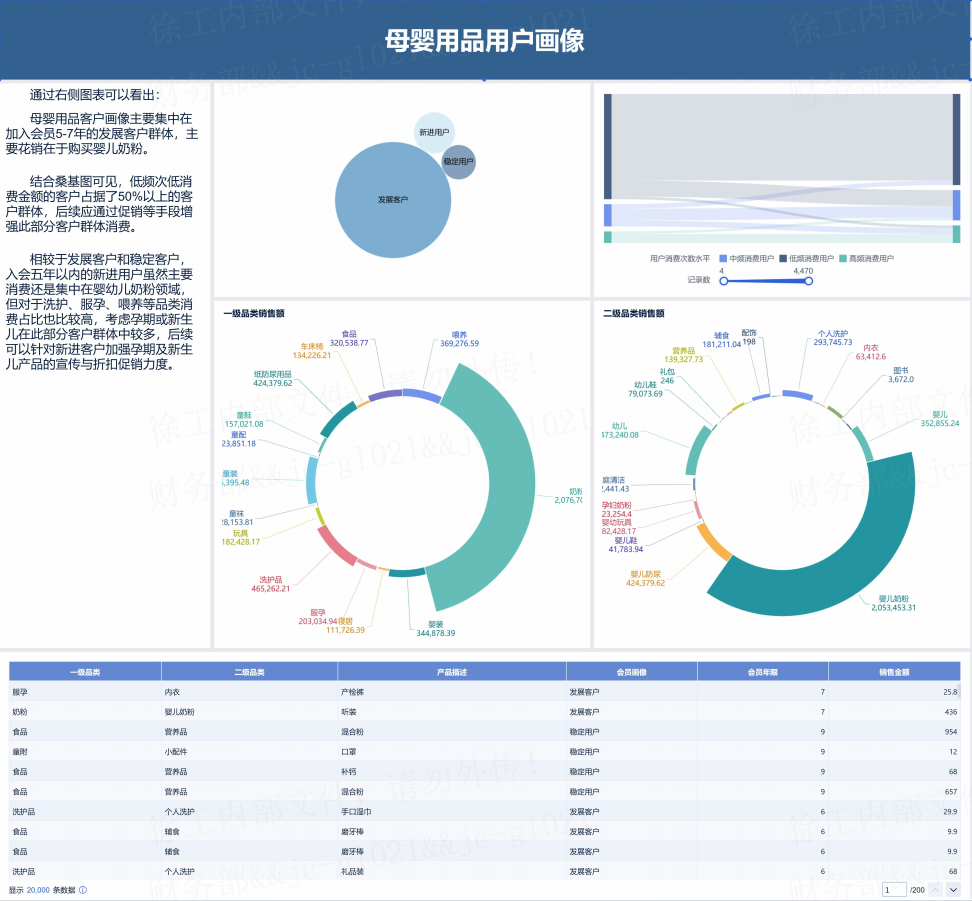Click the info icon beside 条数据
The height and width of the screenshot is (901, 972).
point(83,890)
